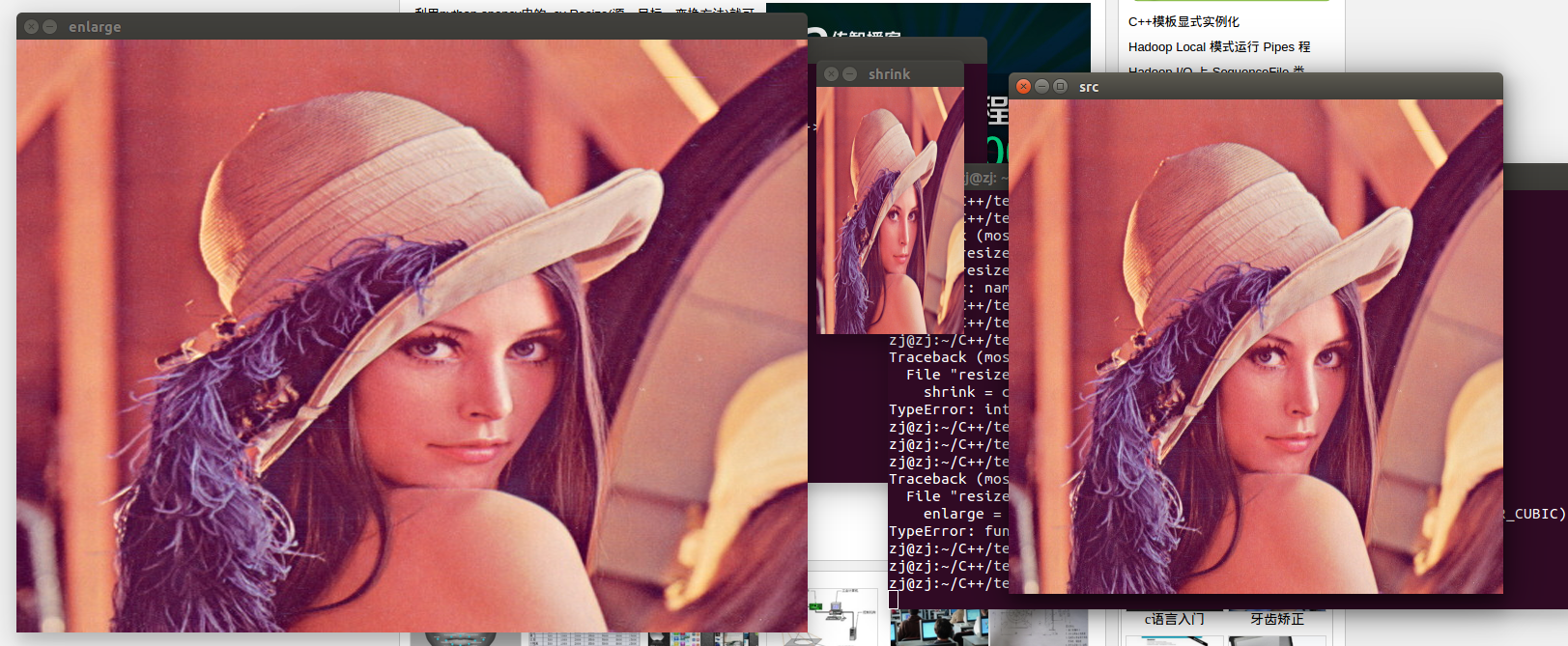Image resolution: width=1568 pixels, height=646 pixels.
Task: Click the terminal line 'TypeError: fun'
Action: coord(949,531)
